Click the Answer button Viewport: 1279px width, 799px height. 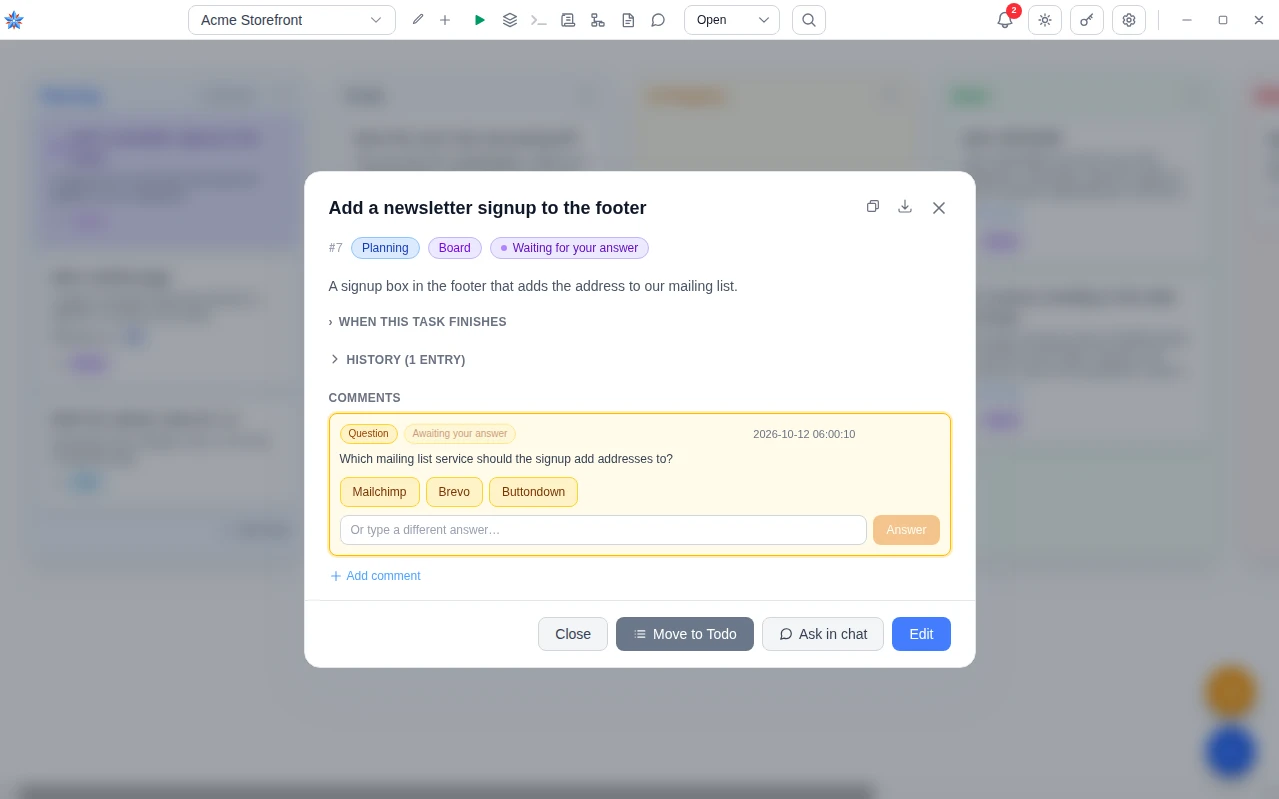pyautogui.click(x=906, y=530)
